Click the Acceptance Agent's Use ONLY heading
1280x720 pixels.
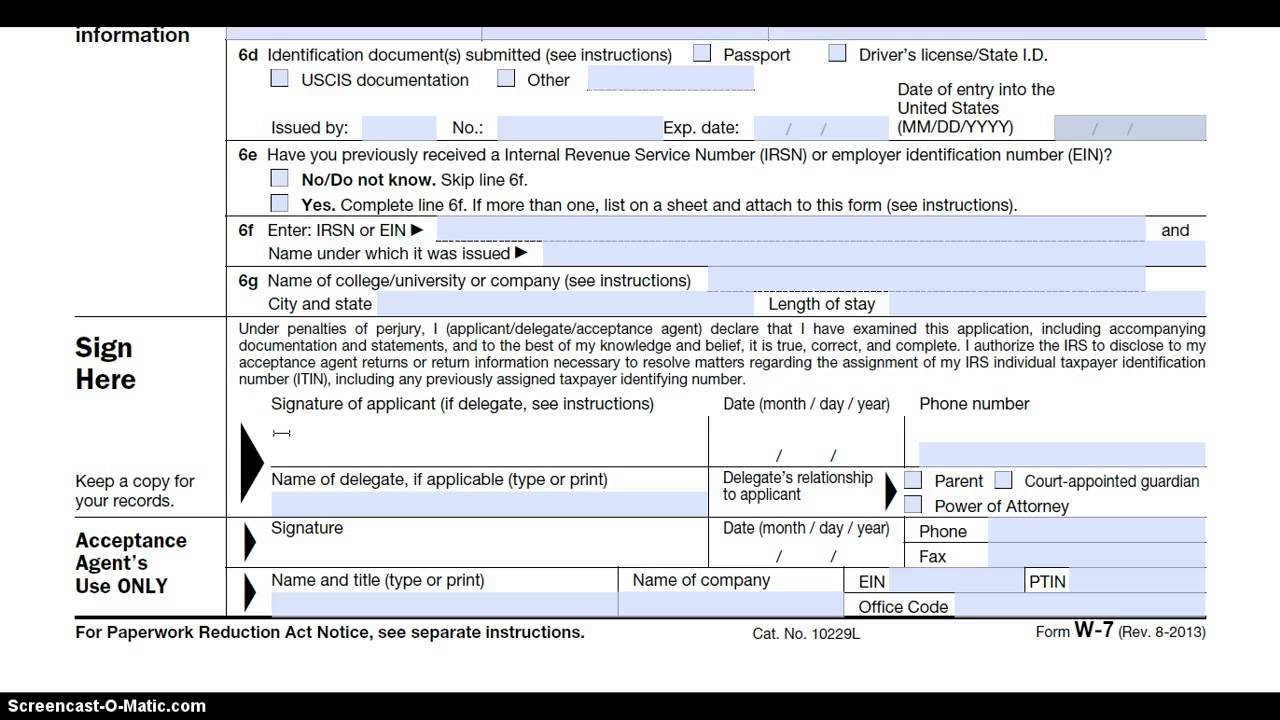[x=131, y=563]
